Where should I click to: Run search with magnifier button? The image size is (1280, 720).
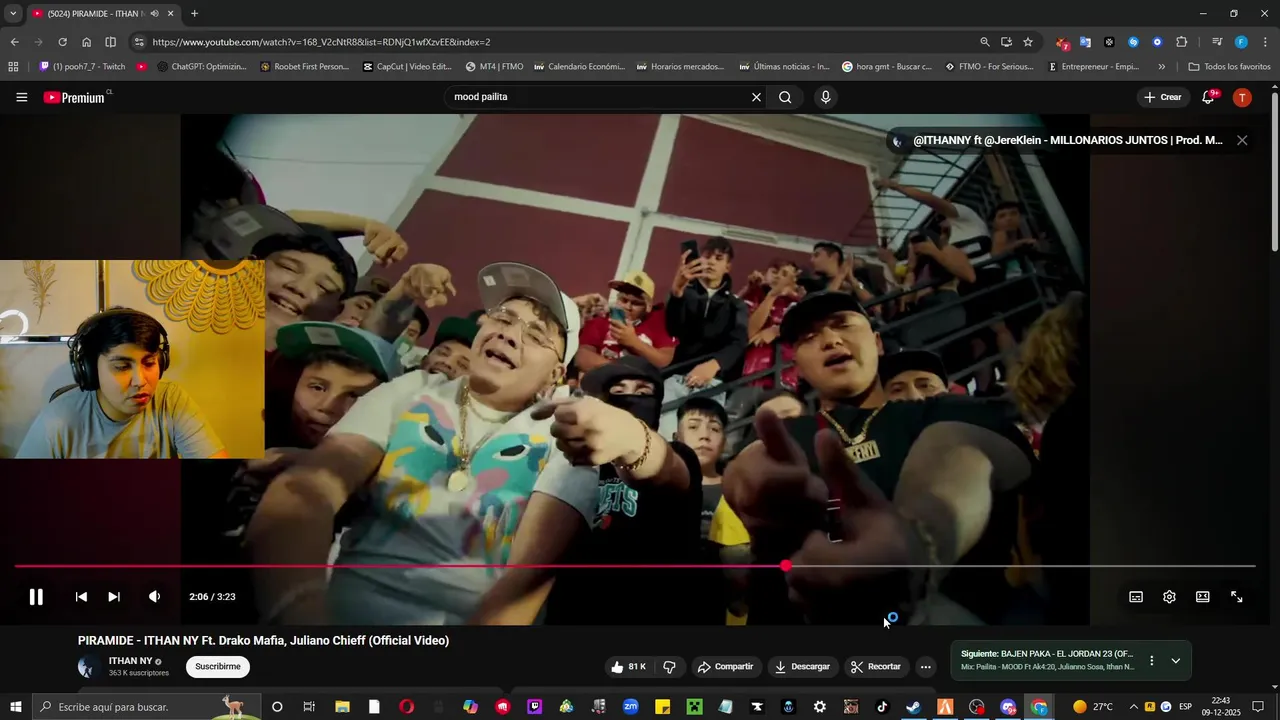click(x=785, y=97)
